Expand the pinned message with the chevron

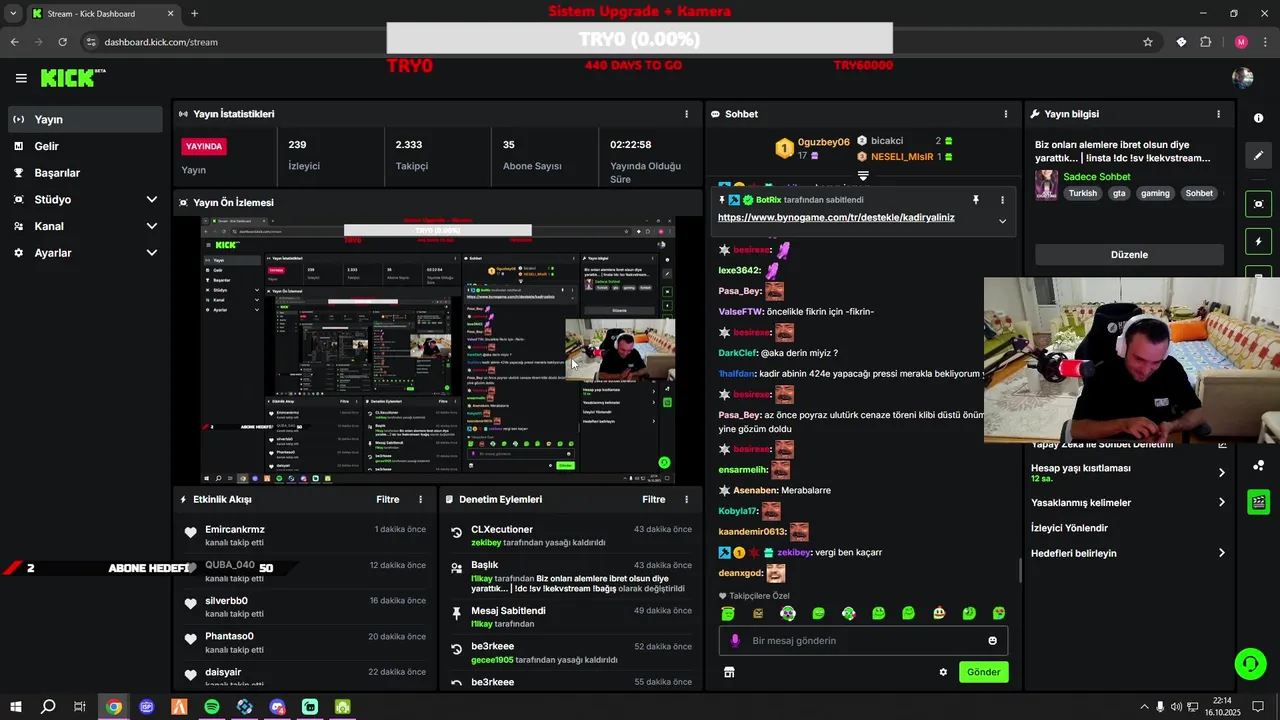click(1002, 221)
